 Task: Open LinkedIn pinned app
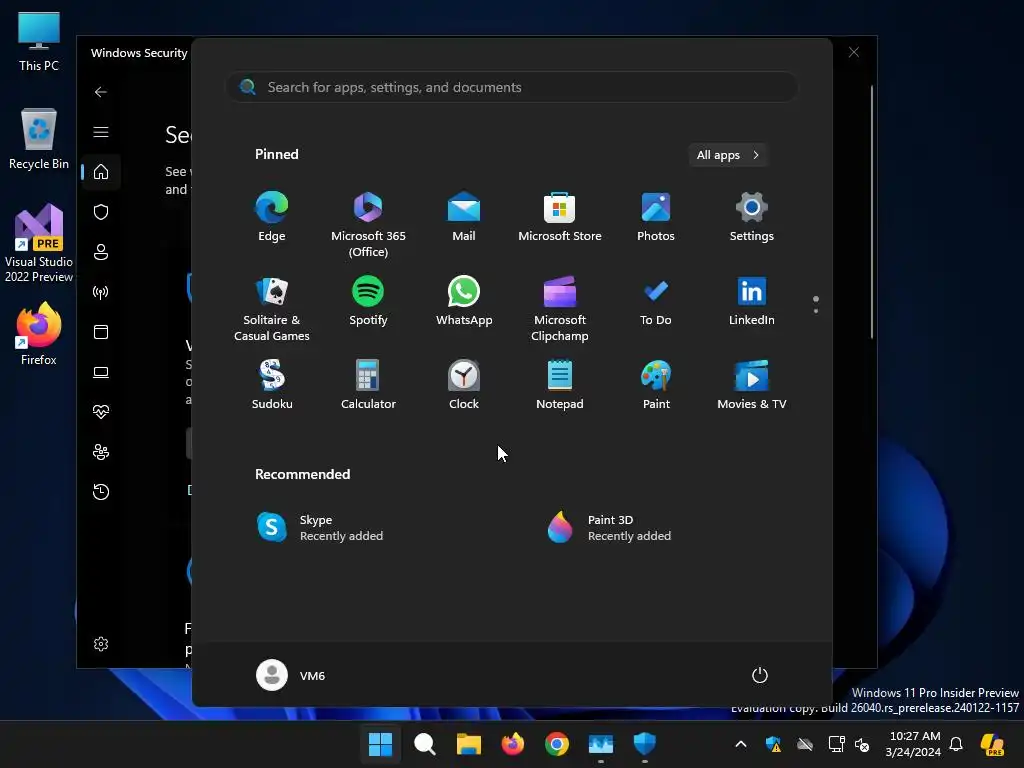(x=752, y=301)
